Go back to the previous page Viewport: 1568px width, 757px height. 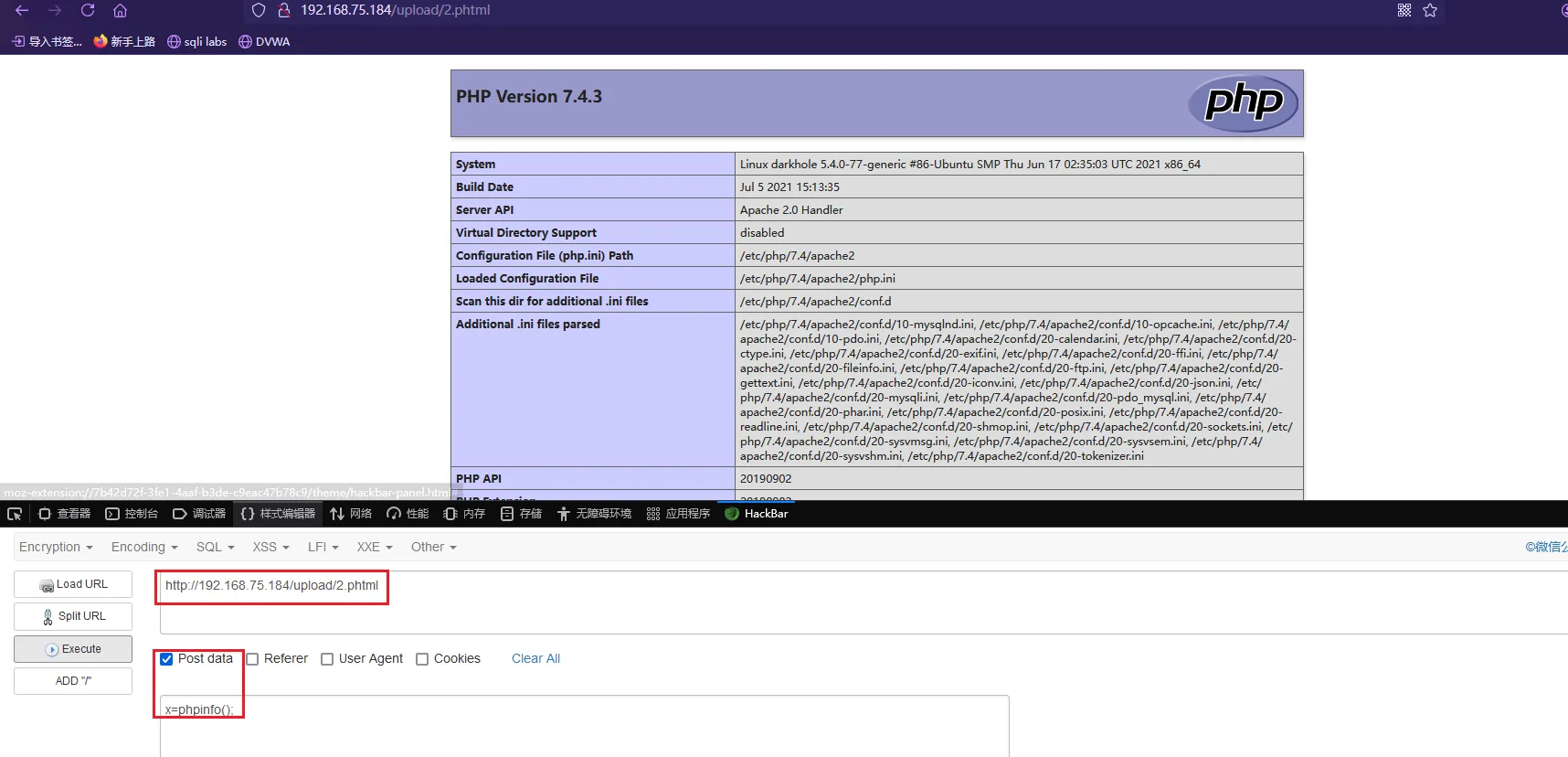tap(22, 10)
